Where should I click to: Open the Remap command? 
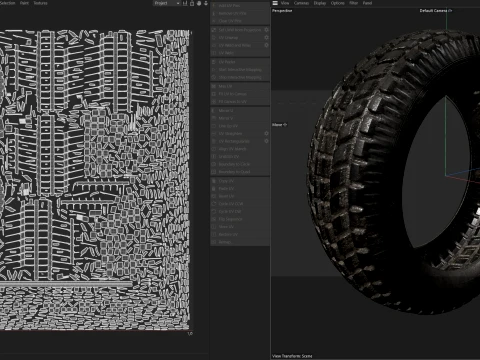click(240, 242)
